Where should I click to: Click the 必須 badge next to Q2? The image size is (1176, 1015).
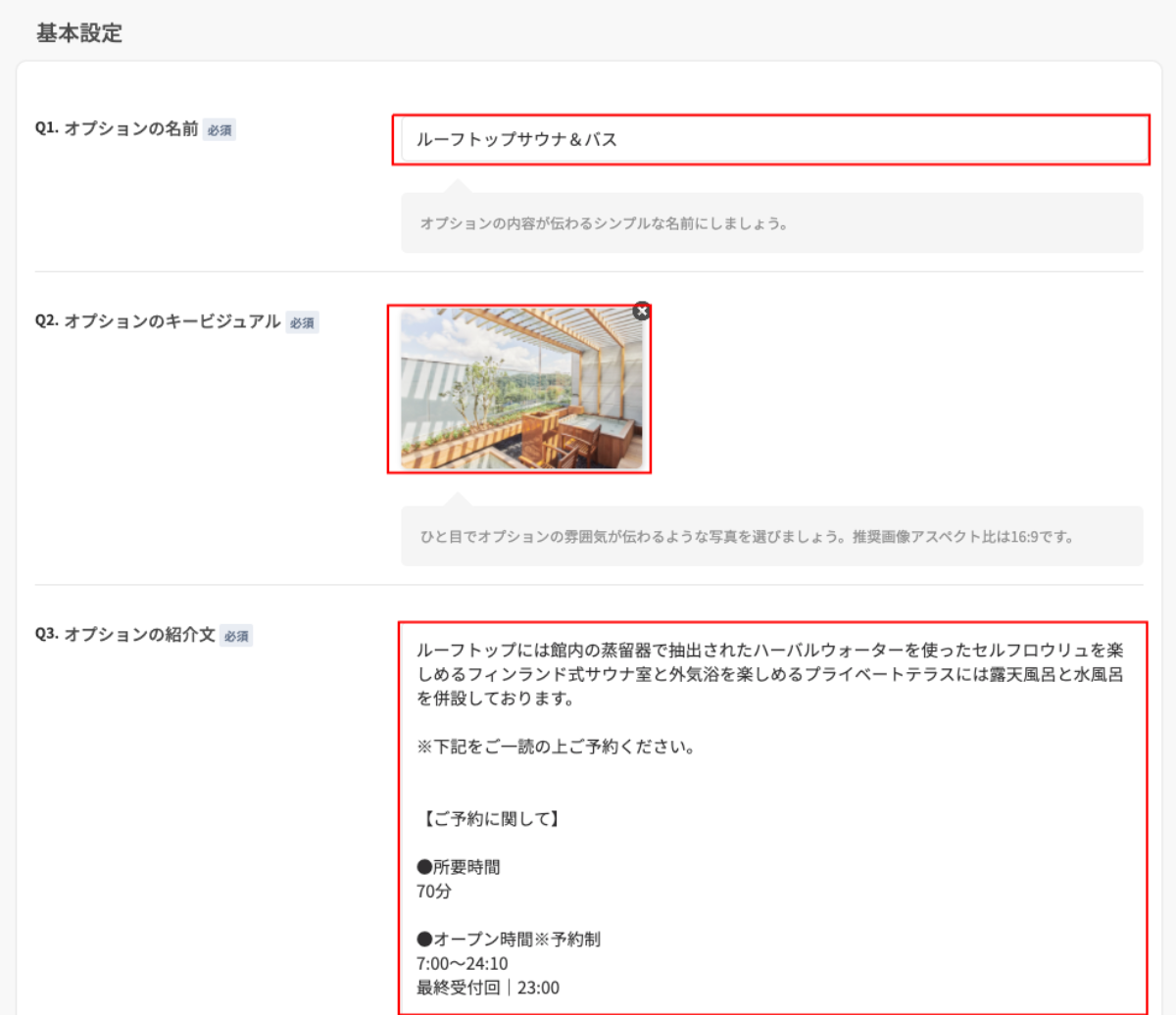302,323
